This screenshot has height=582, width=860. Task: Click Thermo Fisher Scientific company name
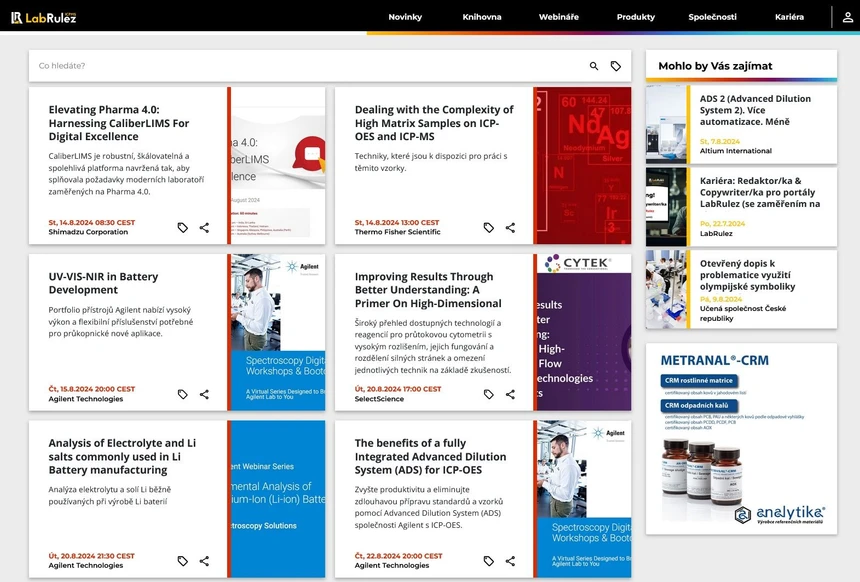point(397,232)
